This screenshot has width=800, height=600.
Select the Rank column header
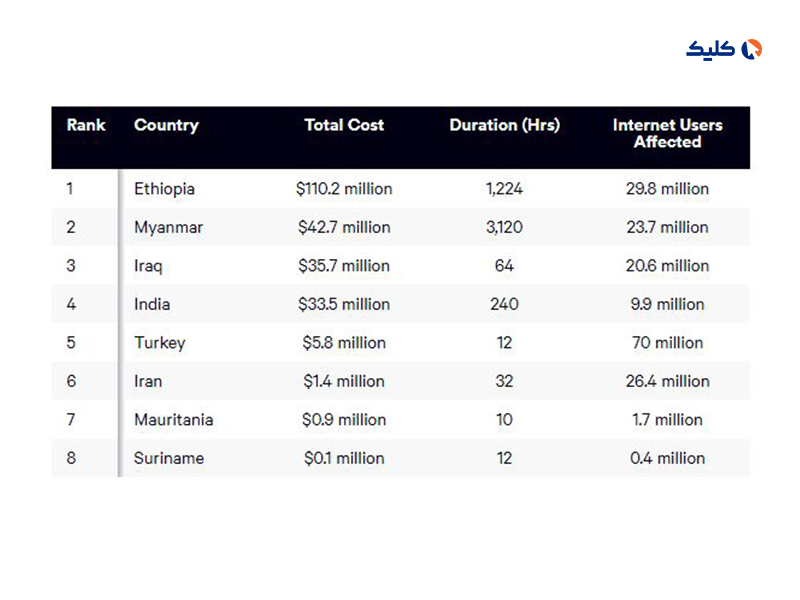point(86,125)
